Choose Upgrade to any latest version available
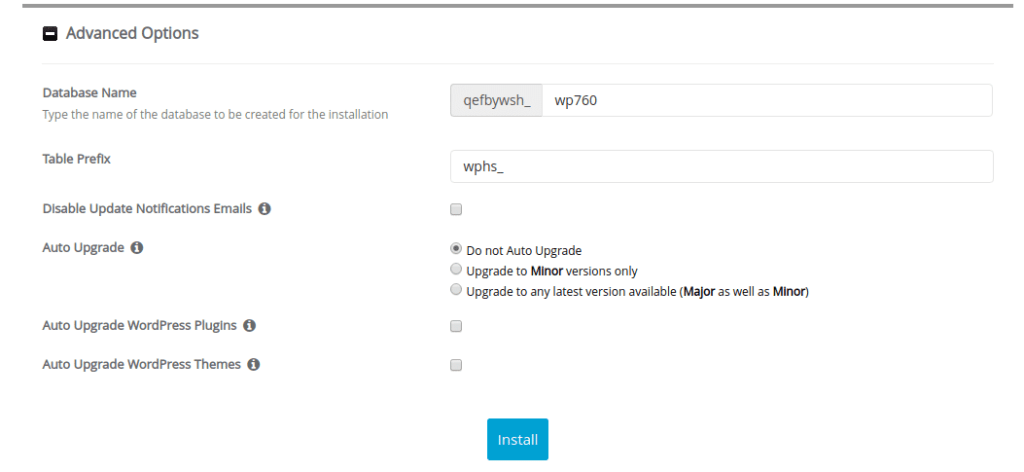 pyautogui.click(x=456, y=289)
